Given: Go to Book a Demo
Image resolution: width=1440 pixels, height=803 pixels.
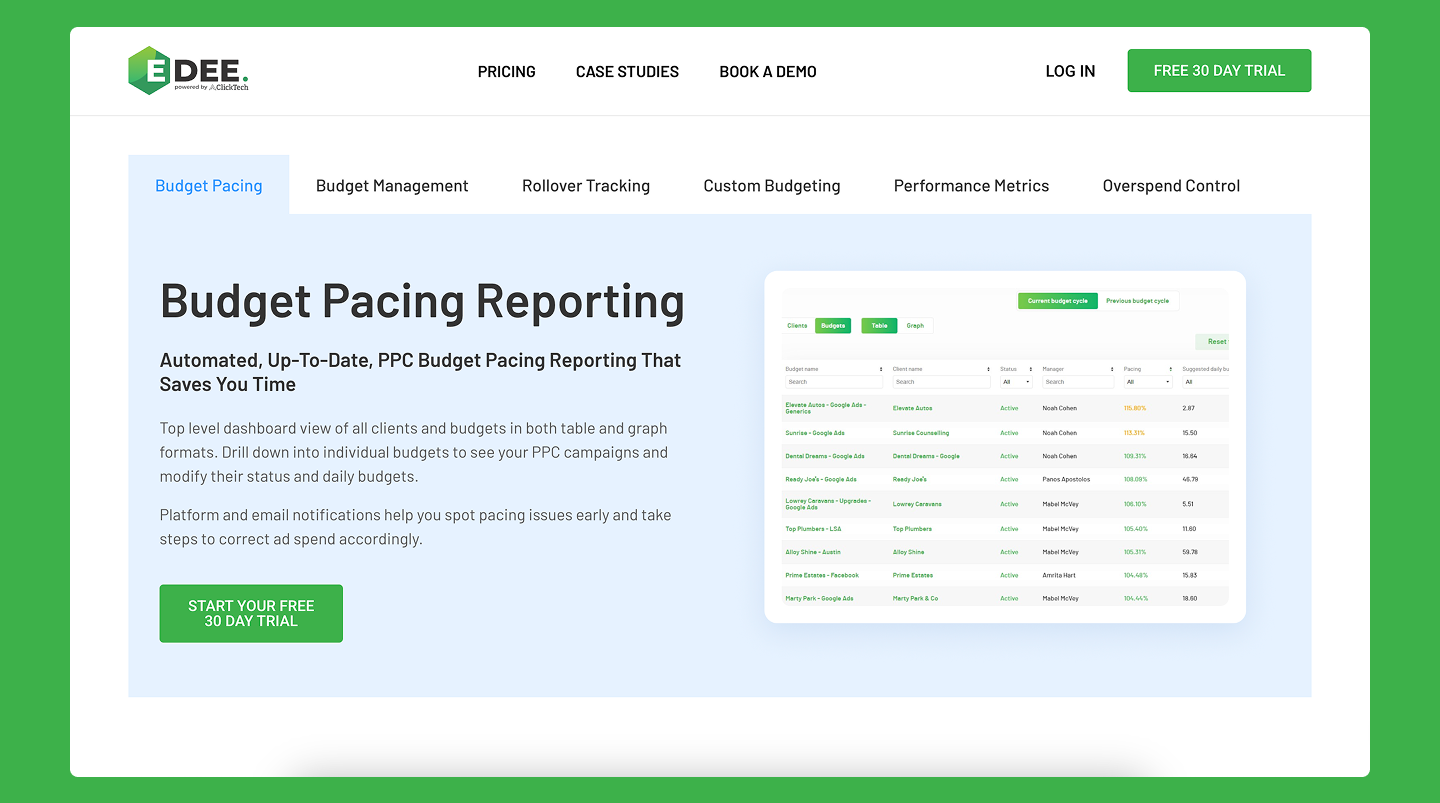Looking at the screenshot, I should 768,72.
